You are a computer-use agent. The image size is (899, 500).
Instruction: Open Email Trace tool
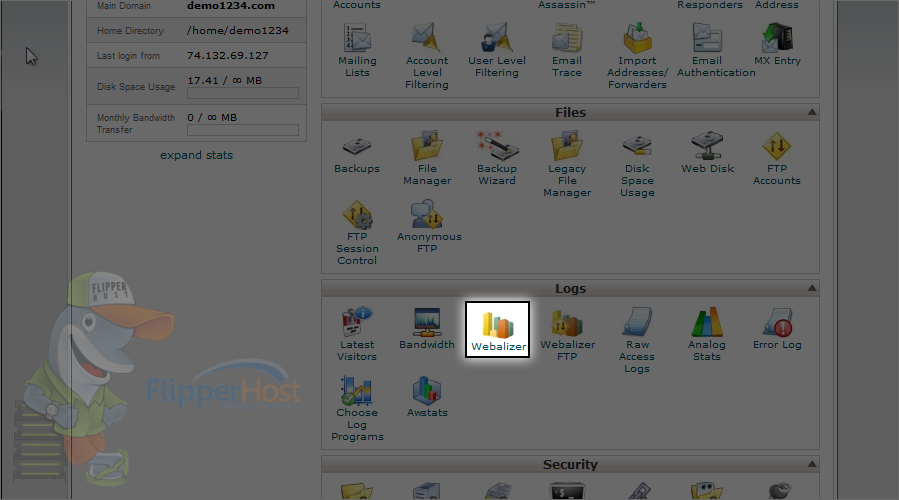(567, 50)
